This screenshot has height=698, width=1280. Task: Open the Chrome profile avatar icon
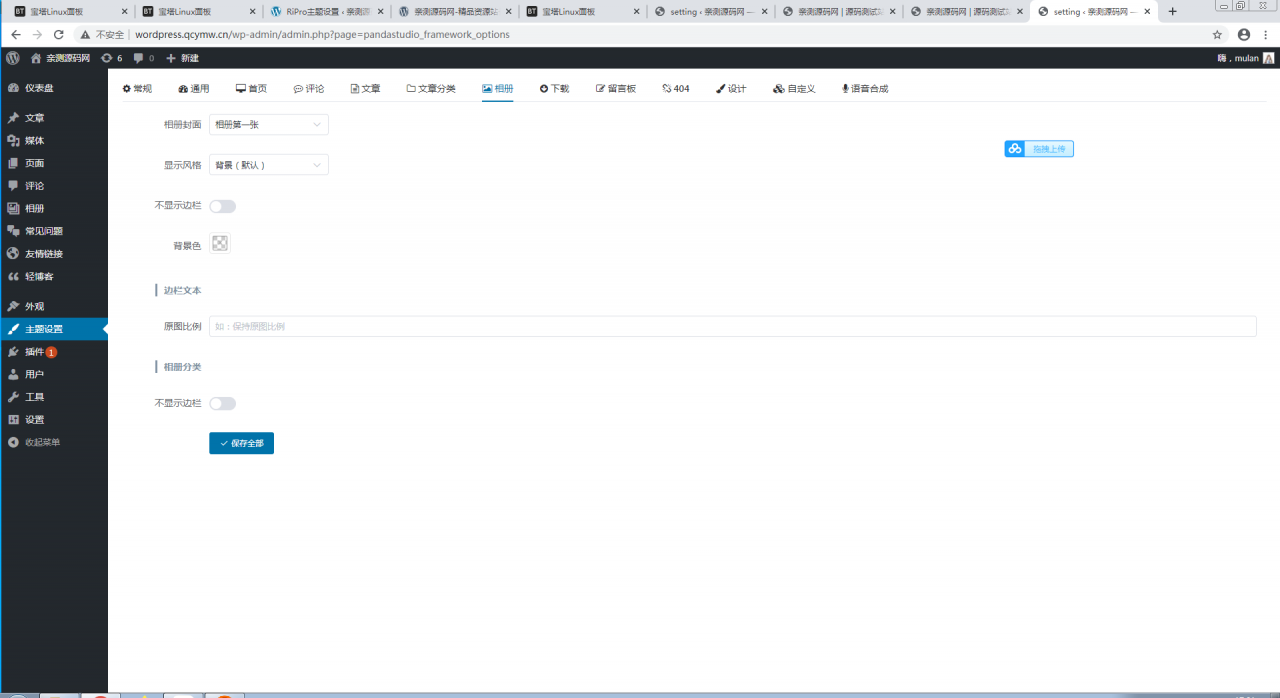[1244, 34]
